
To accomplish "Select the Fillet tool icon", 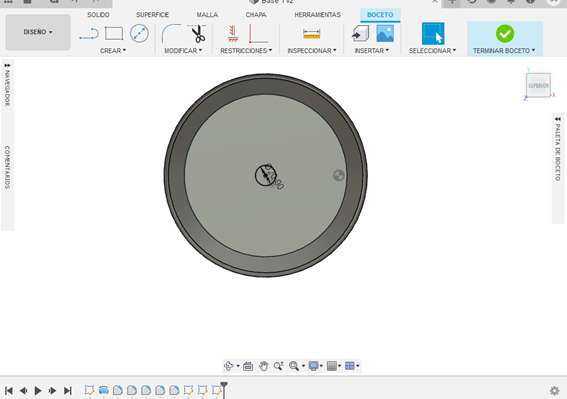I will 171,34.
